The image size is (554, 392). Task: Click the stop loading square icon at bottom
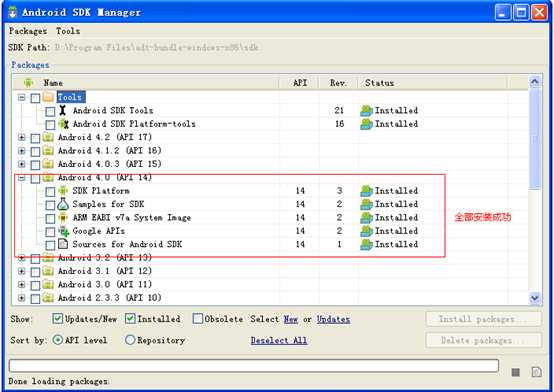tap(515, 372)
